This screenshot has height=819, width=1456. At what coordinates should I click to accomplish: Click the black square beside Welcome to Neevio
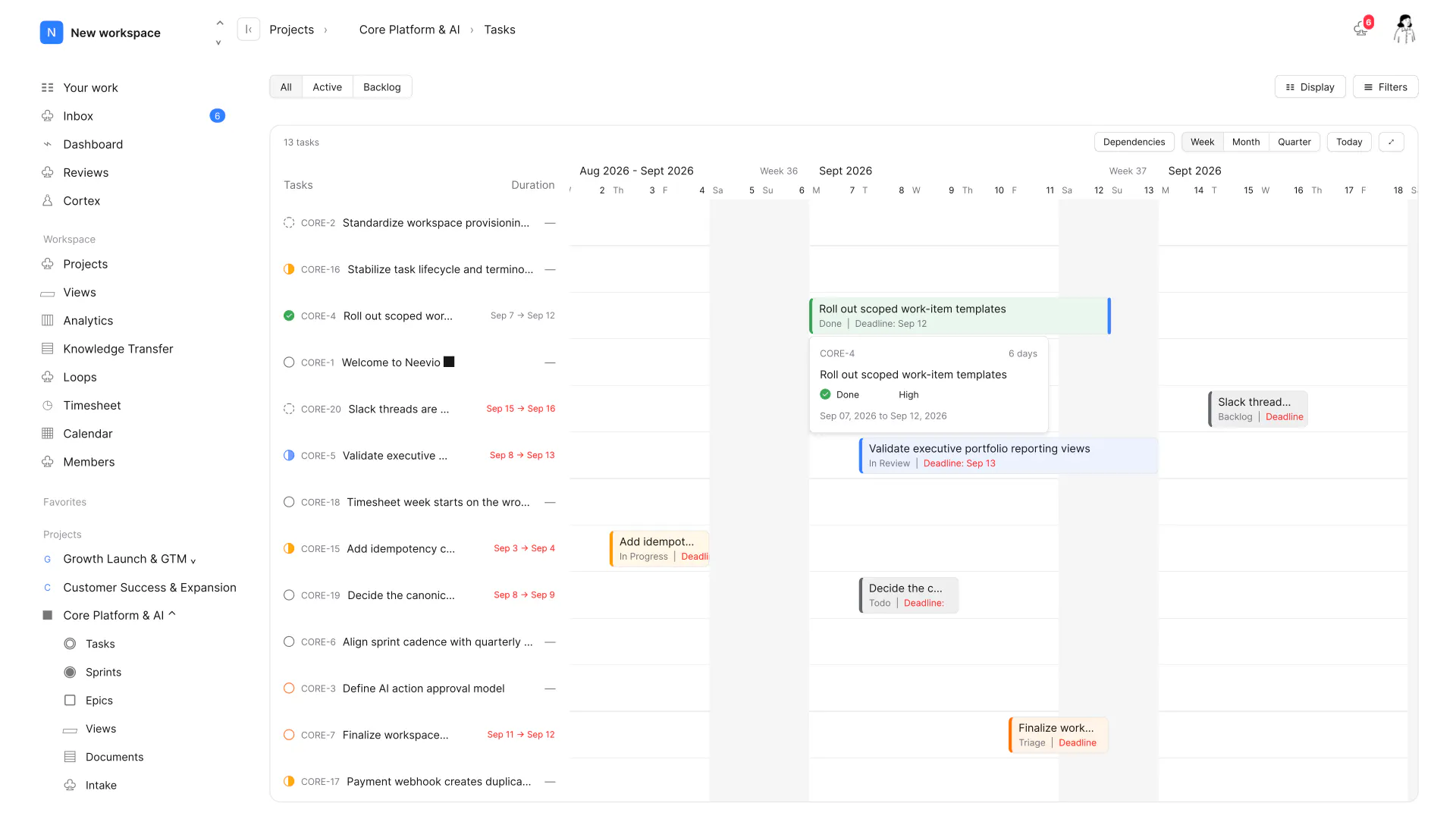click(x=449, y=362)
